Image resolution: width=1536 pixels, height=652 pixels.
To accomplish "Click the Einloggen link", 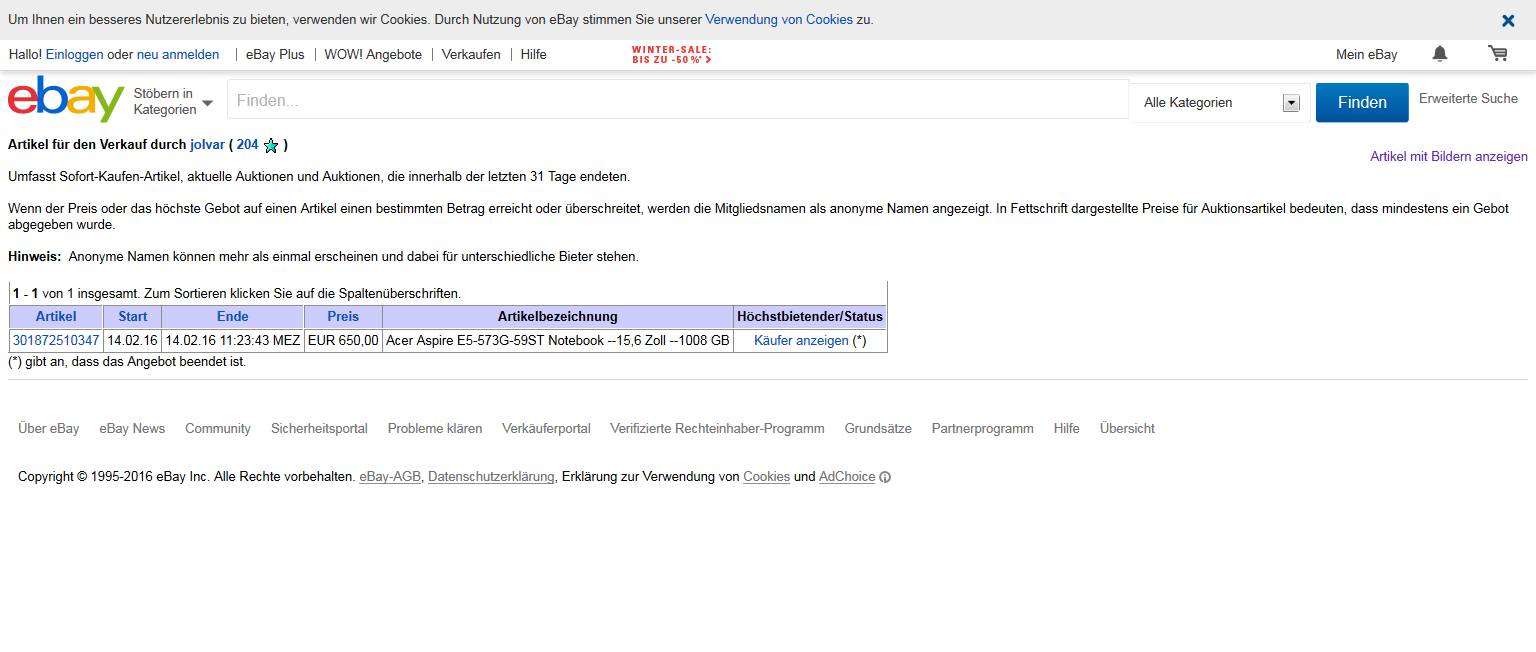I will pyautogui.click(x=75, y=55).
